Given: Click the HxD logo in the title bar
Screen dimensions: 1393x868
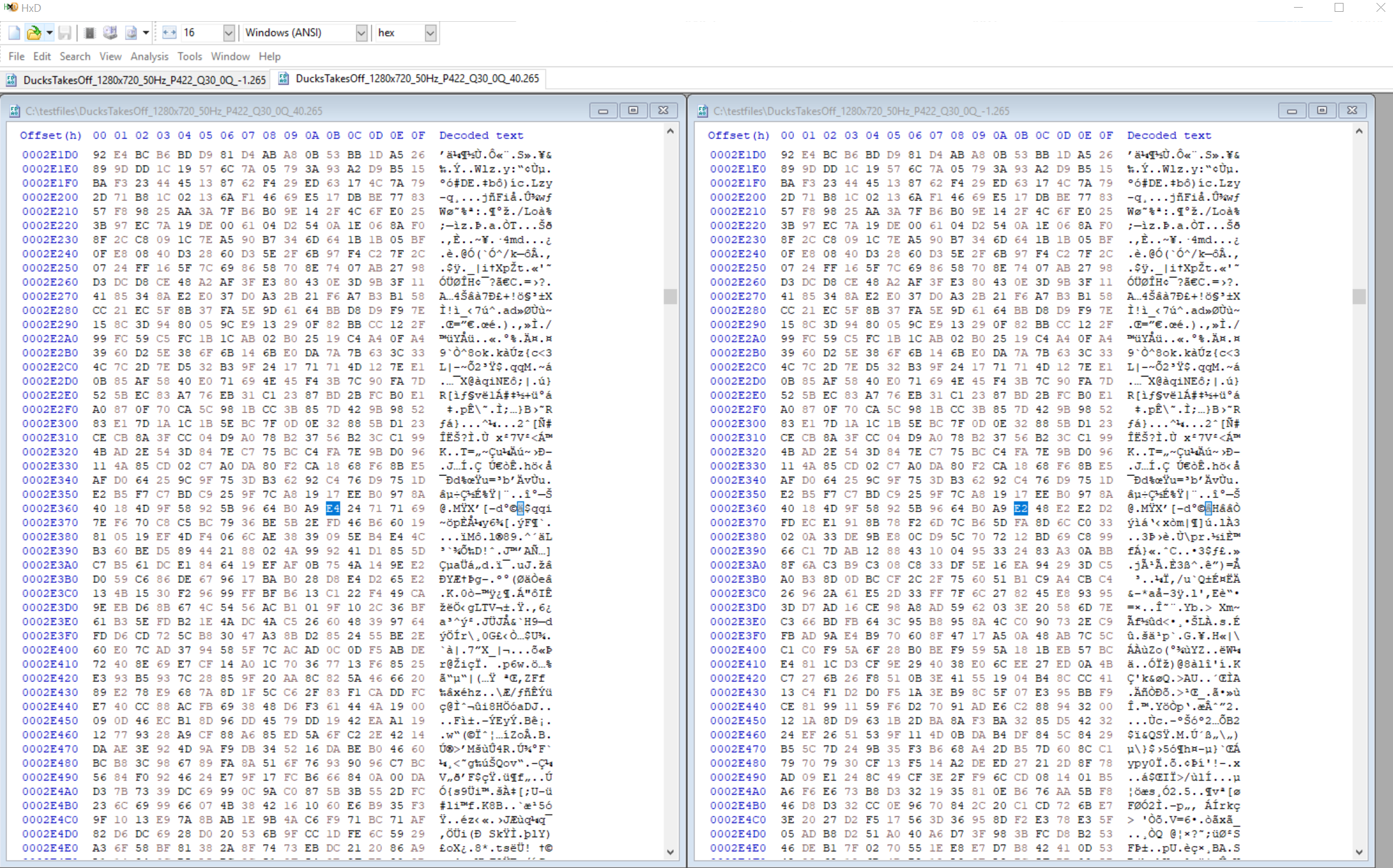Looking at the screenshot, I should click(x=12, y=7).
